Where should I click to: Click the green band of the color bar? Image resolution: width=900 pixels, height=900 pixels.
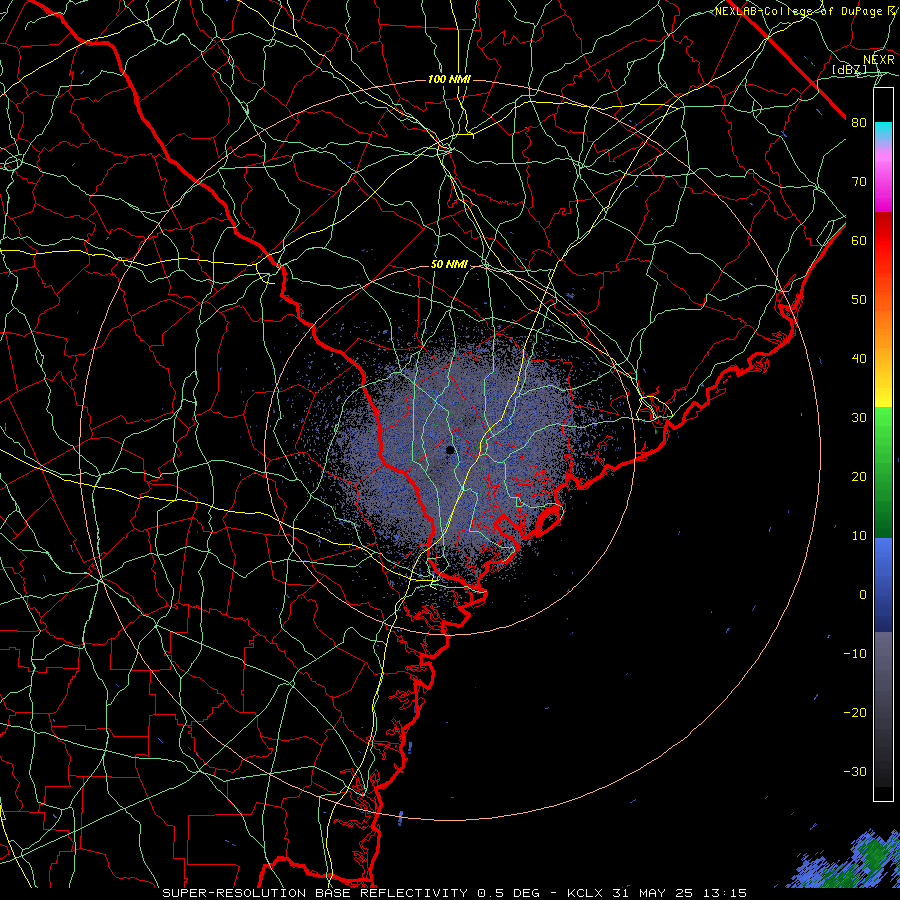[x=883, y=472]
